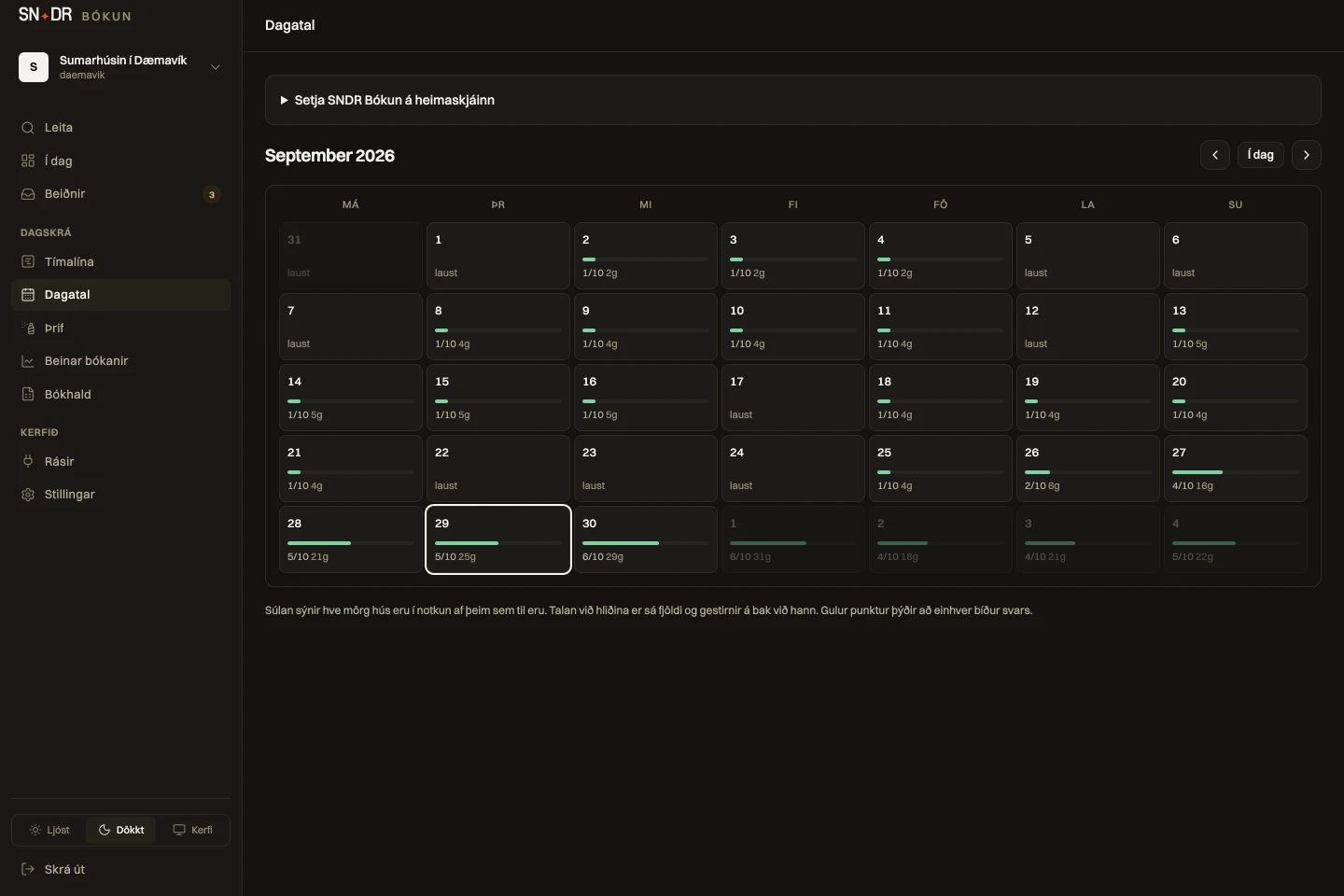Click the SNDR Bókun logo
This screenshot has height=896, width=1344.
pyautogui.click(x=75, y=15)
